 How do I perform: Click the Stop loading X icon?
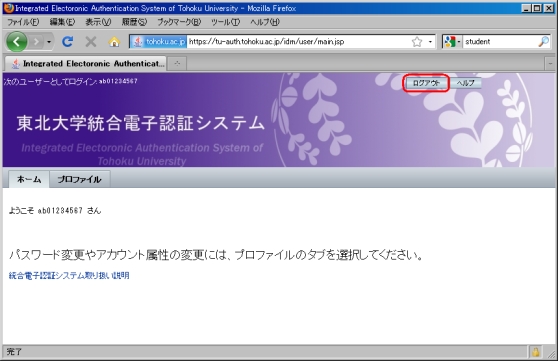91,42
